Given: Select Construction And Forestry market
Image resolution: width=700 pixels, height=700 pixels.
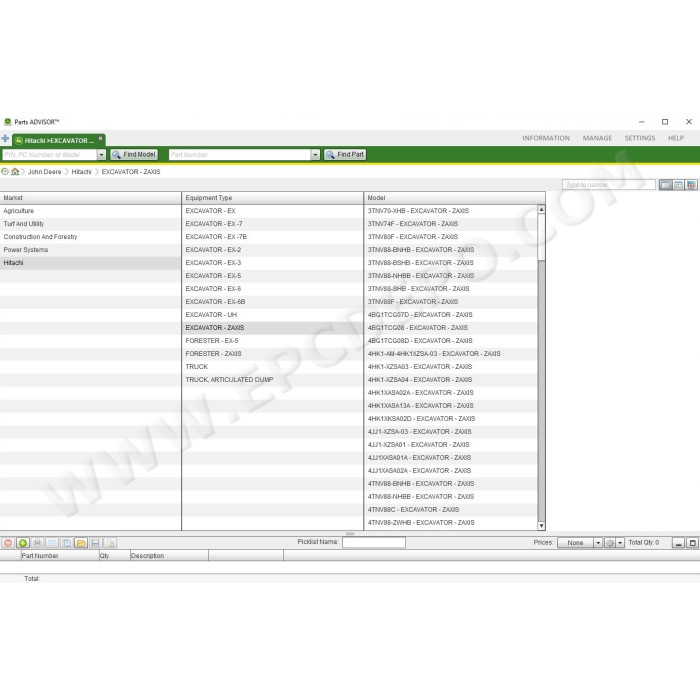Looking at the screenshot, I should point(91,237).
